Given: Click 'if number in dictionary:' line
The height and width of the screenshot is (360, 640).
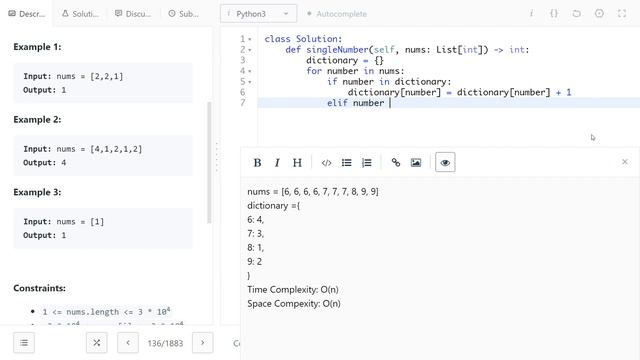Looking at the screenshot, I should pyautogui.click(x=389, y=82).
